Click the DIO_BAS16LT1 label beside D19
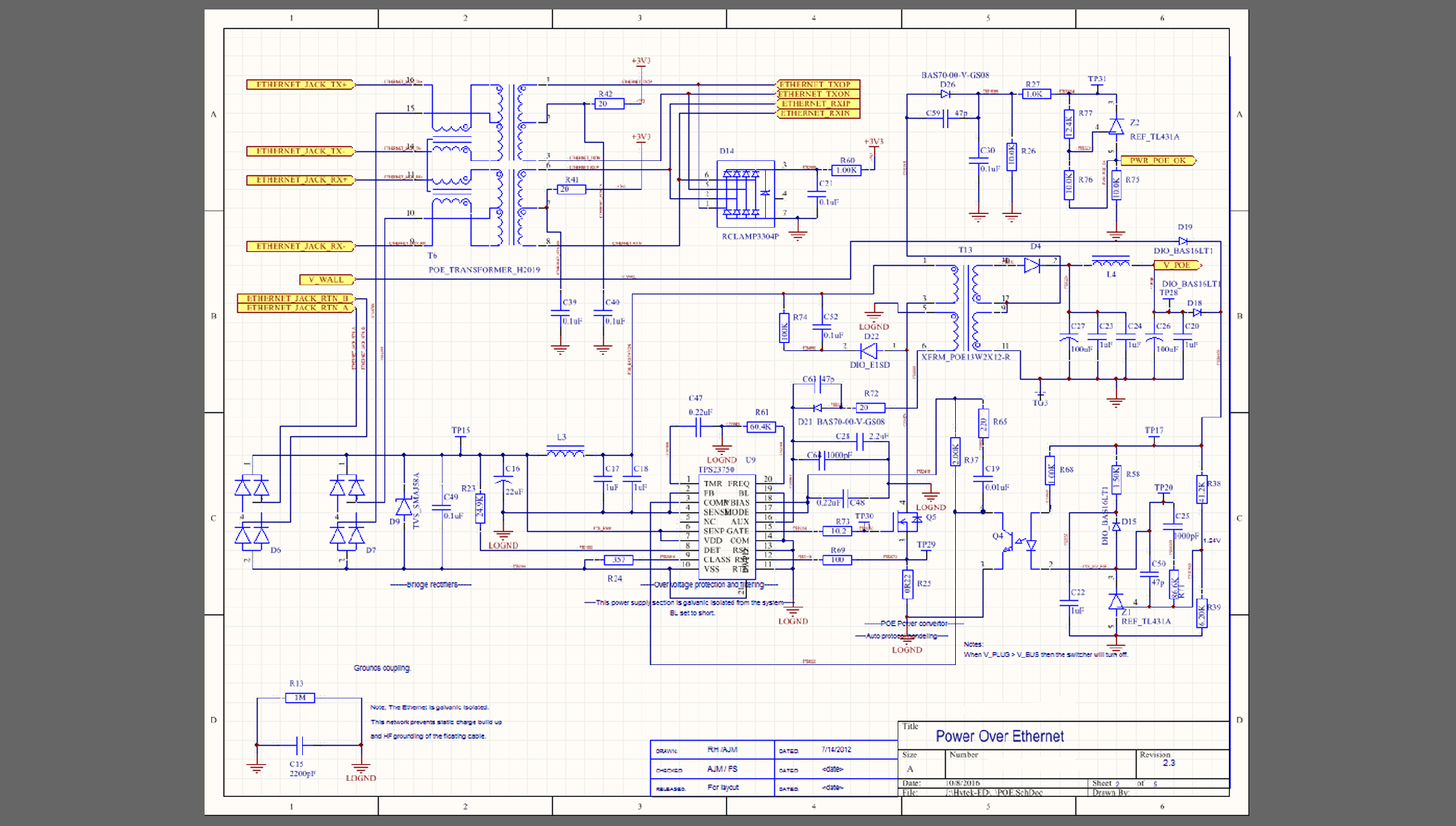The height and width of the screenshot is (826, 1456). coord(1183,251)
